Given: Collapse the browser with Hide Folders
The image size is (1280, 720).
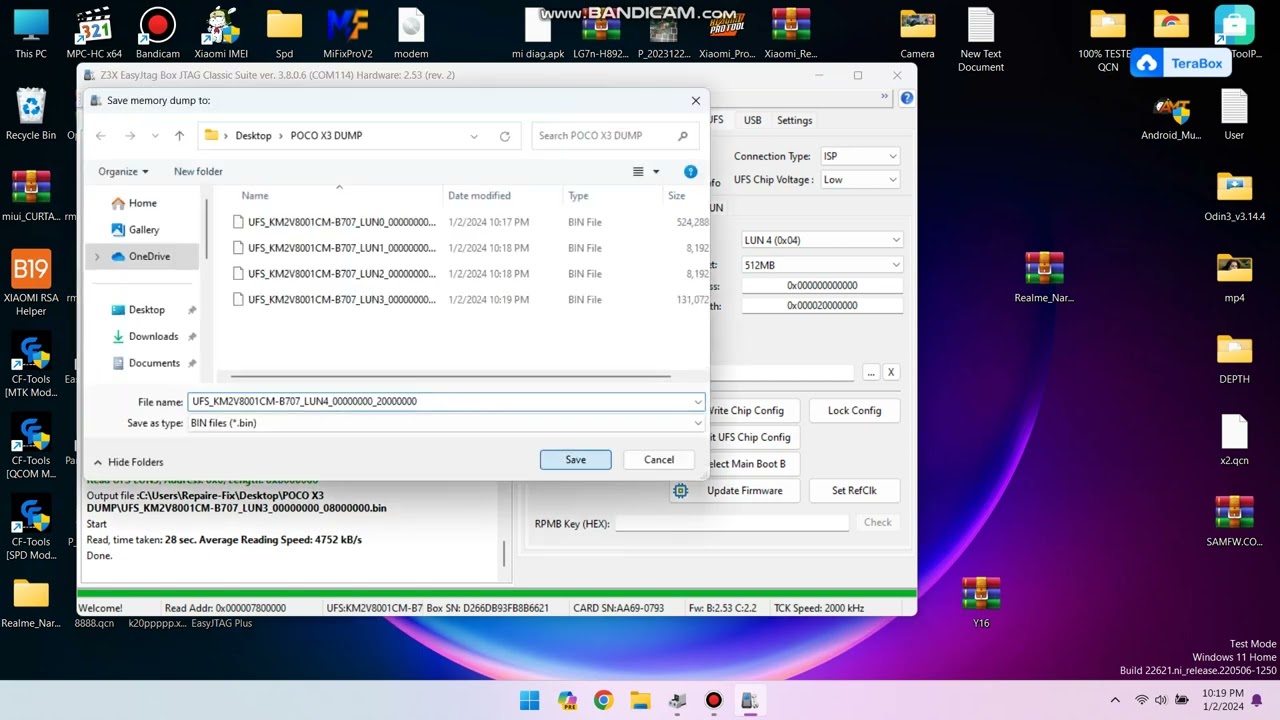Looking at the screenshot, I should pyautogui.click(x=128, y=462).
